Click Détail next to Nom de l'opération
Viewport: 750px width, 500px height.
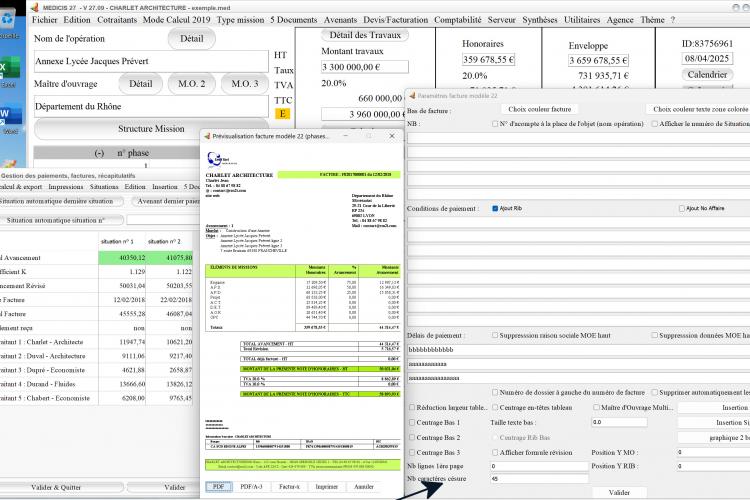[x=191, y=39]
